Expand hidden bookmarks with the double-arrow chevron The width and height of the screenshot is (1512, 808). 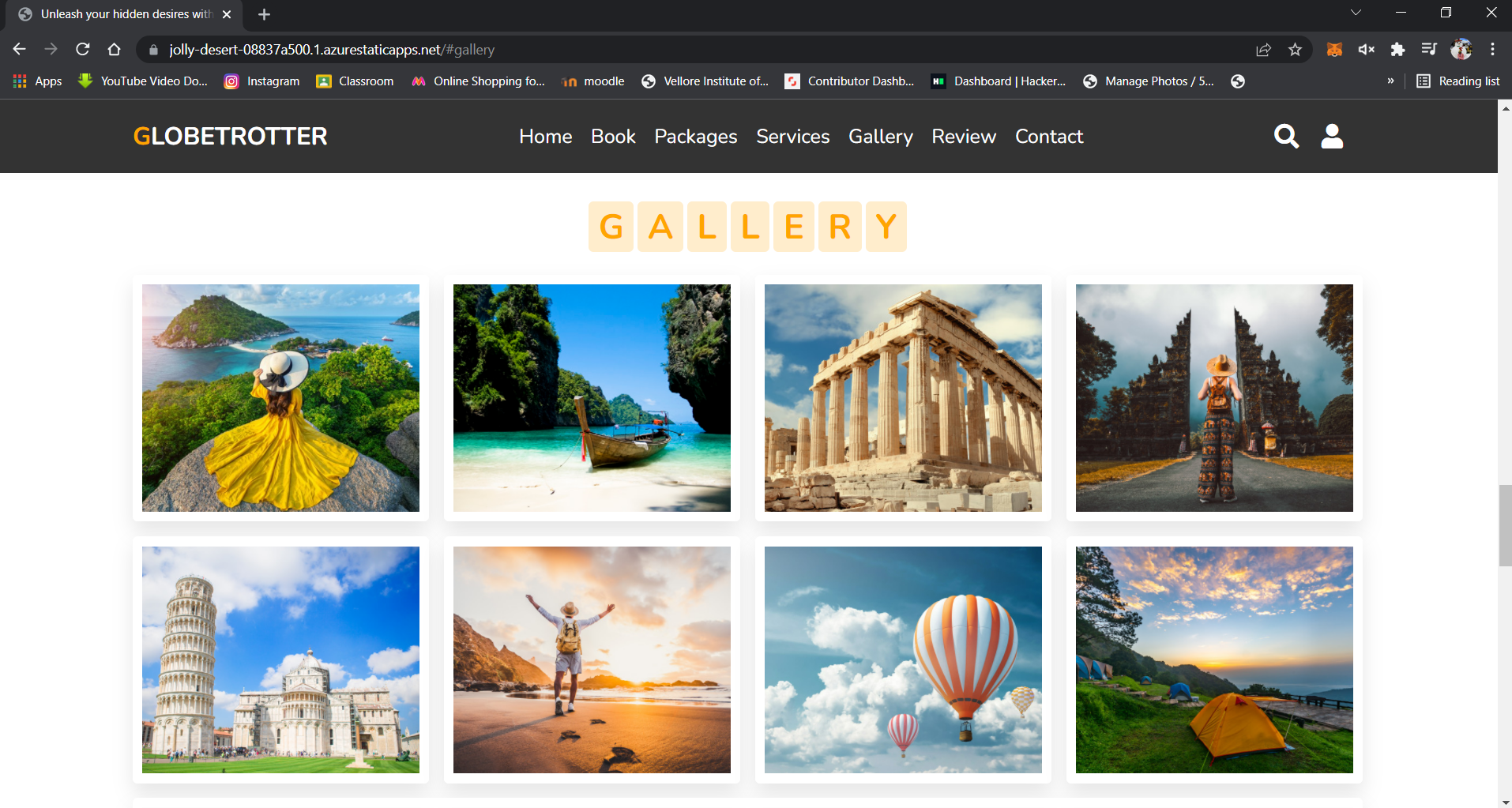pyautogui.click(x=1391, y=81)
